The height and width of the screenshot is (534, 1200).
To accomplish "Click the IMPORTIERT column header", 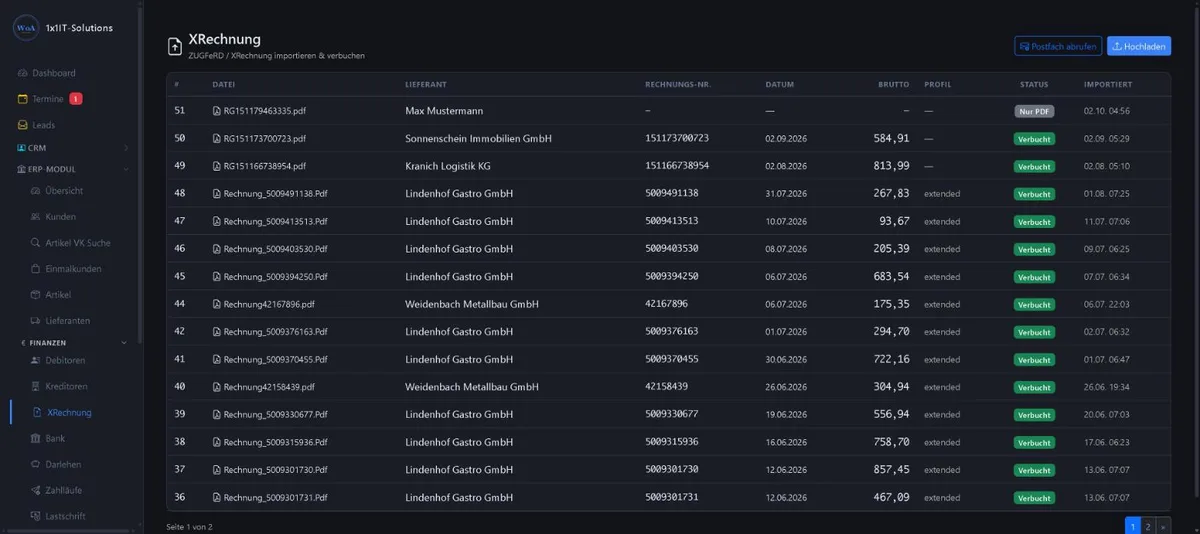I will 1108,84.
